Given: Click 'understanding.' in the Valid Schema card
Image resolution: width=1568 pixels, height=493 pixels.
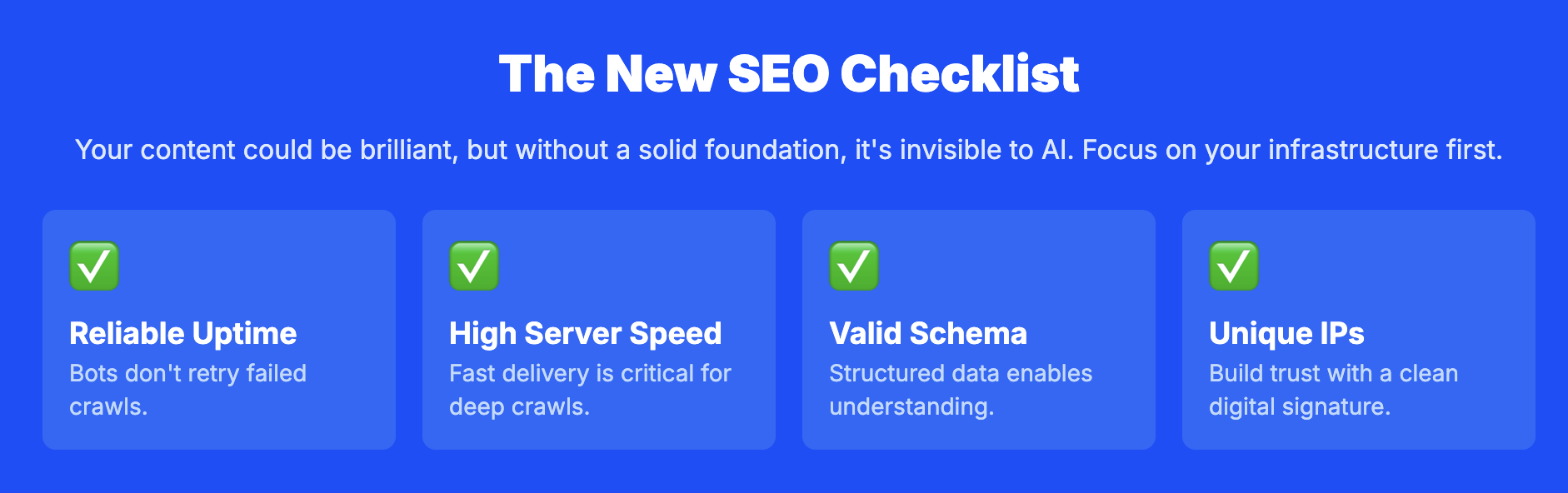Looking at the screenshot, I should click(x=911, y=406).
